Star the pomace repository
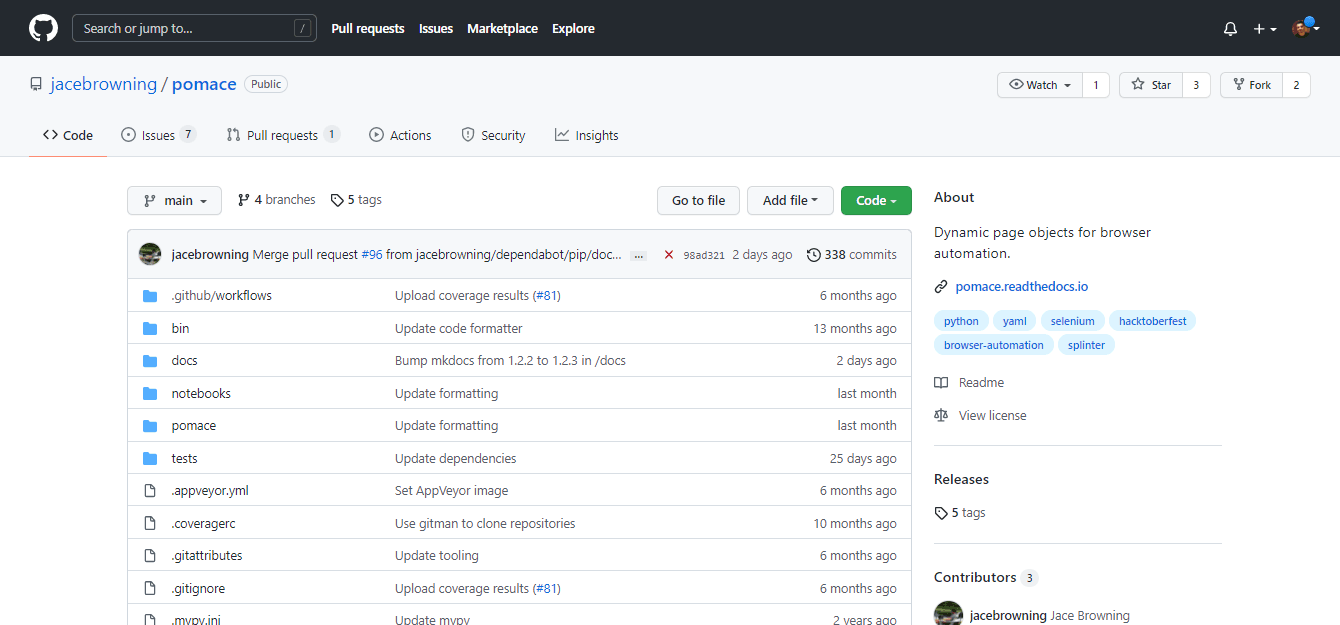 [x=1151, y=85]
